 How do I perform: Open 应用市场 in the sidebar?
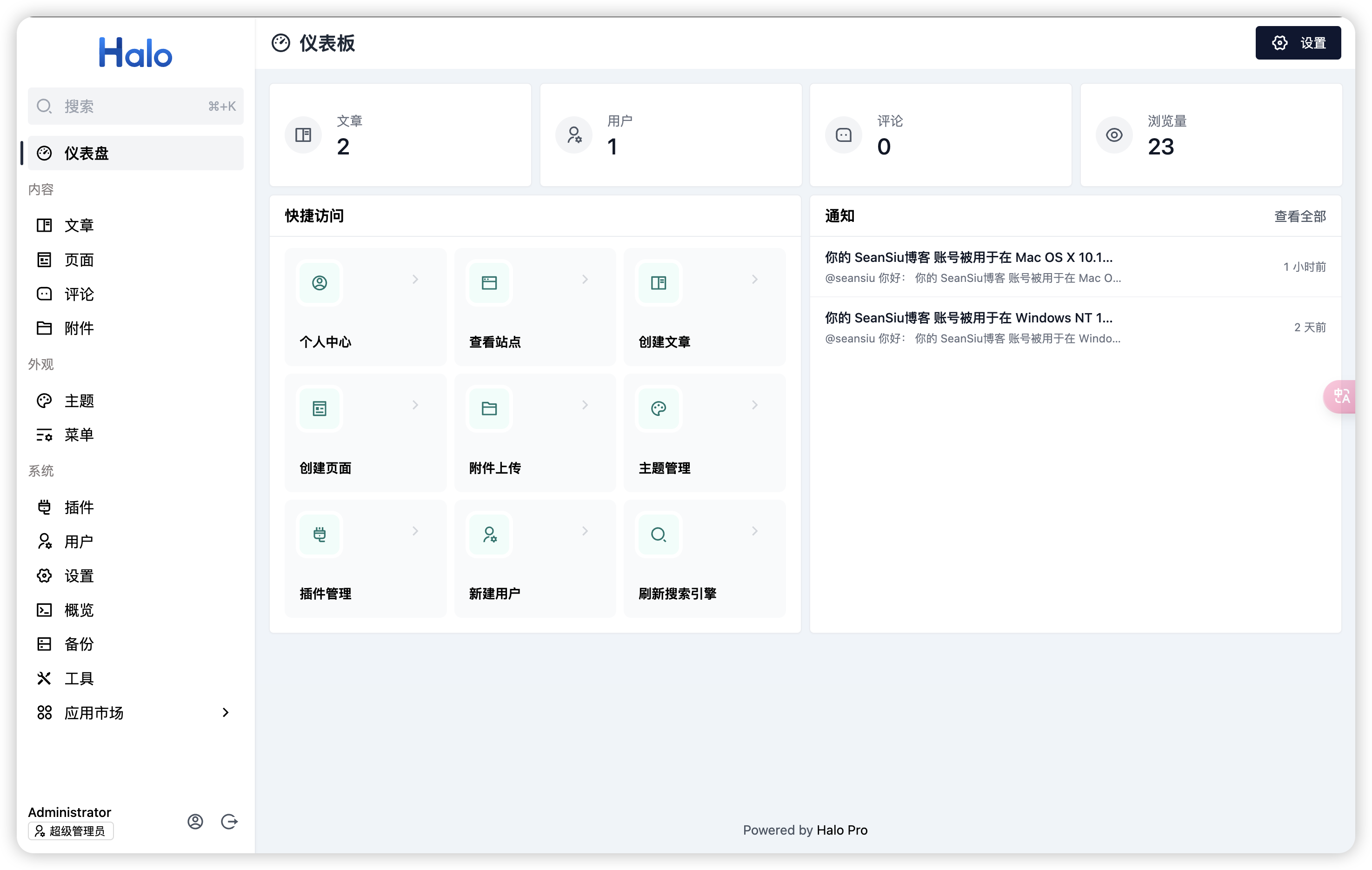[136, 713]
